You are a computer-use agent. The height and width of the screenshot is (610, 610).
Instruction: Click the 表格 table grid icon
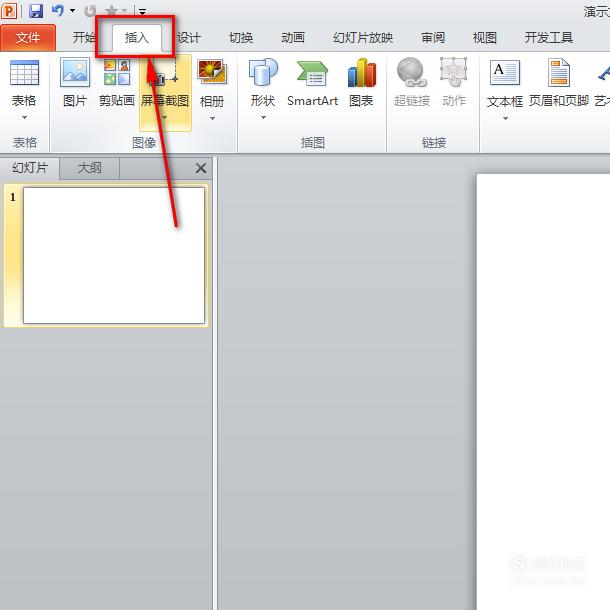pyautogui.click(x=24, y=73)
